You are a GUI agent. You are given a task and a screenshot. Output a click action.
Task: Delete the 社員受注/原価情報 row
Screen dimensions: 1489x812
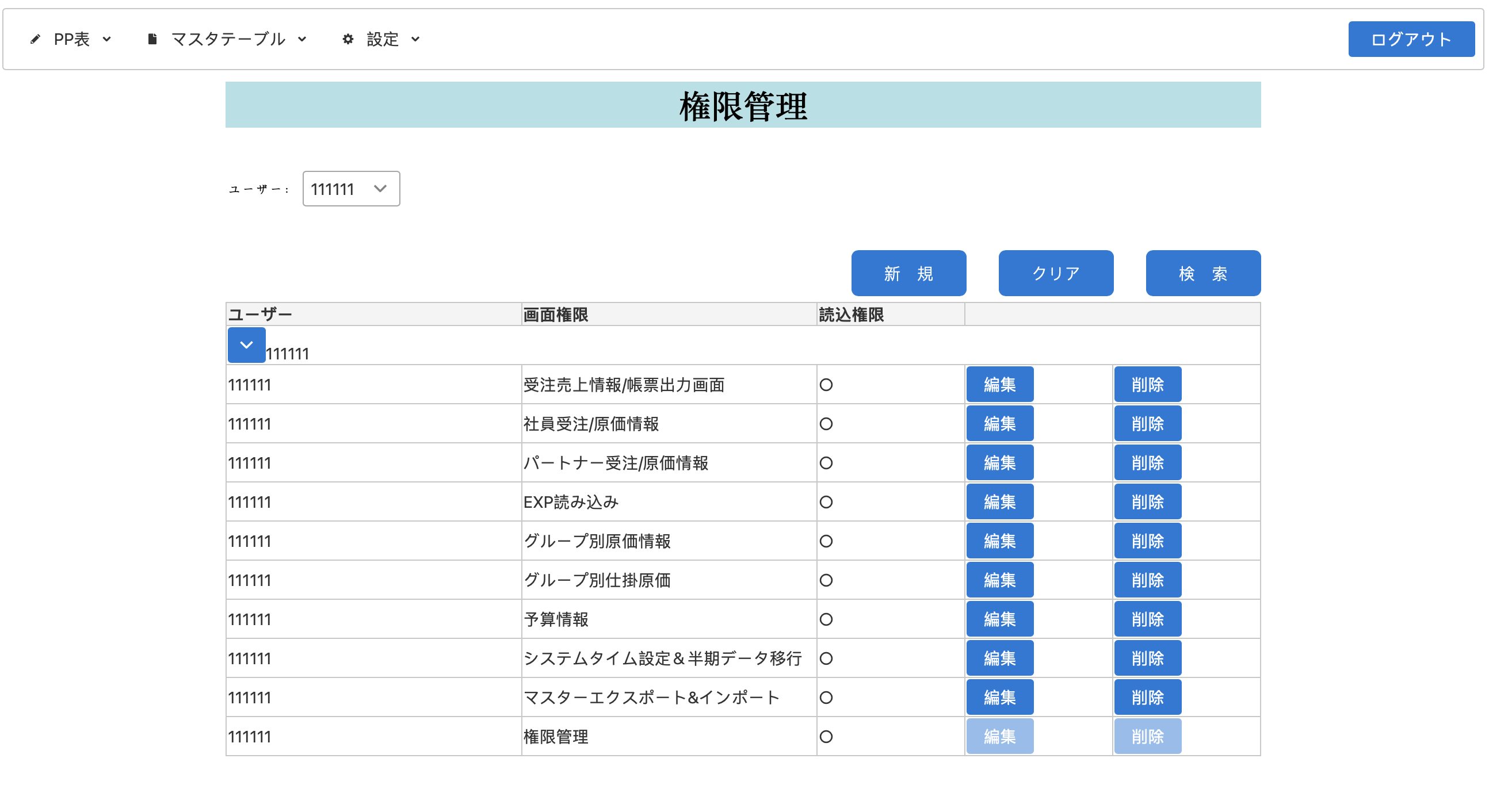(x=1147, y=424)
